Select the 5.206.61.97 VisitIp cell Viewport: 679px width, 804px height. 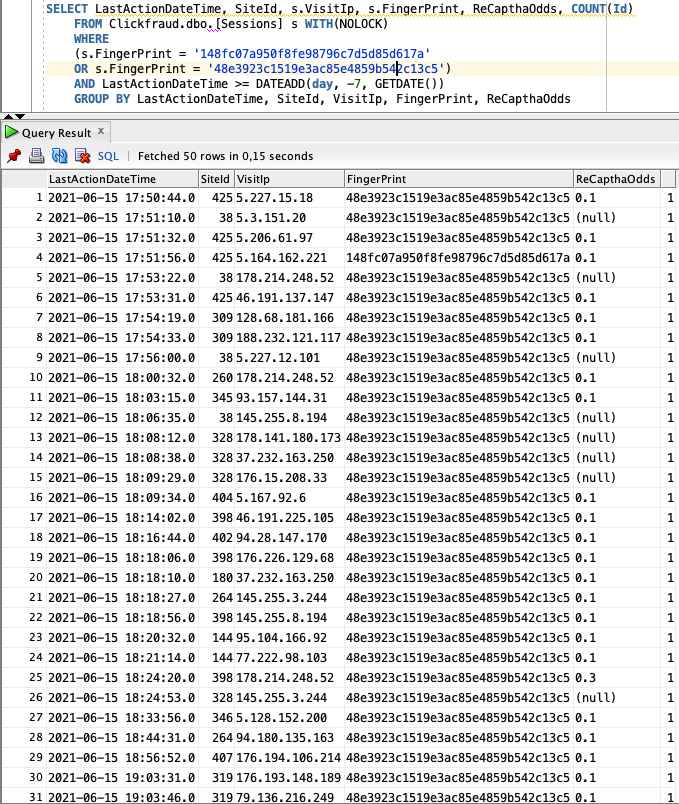pyautogui.click(x=289, y=238)
